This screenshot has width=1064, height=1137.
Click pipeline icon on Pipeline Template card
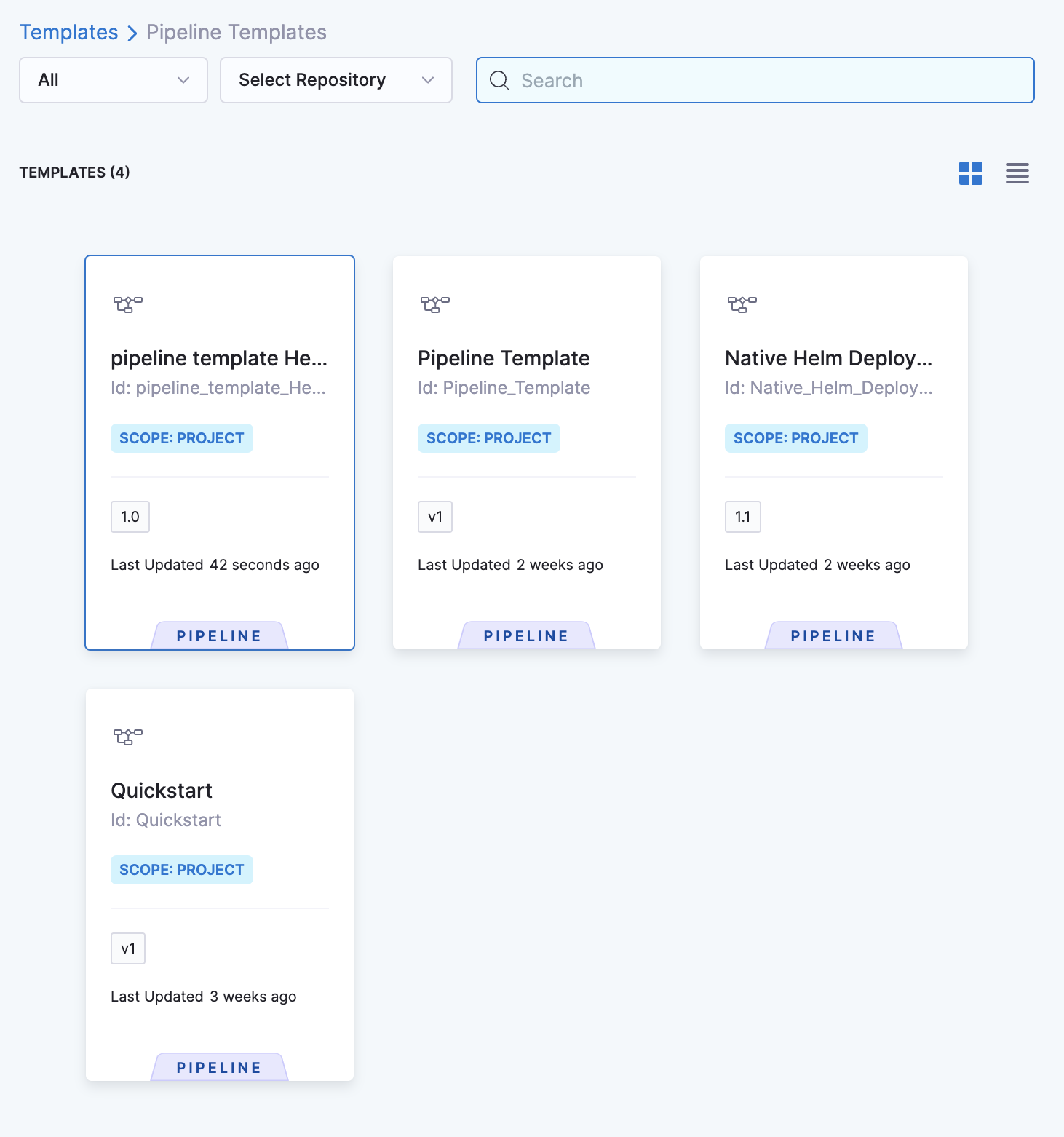(435, 304)
